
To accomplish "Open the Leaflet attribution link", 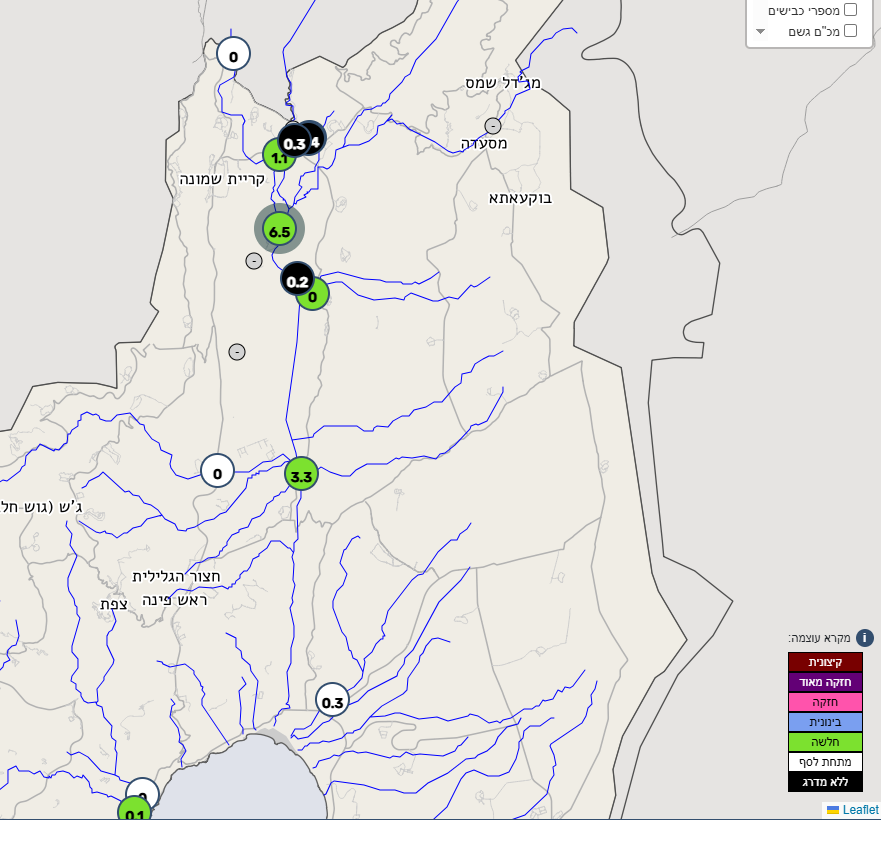I will (859, 810).
